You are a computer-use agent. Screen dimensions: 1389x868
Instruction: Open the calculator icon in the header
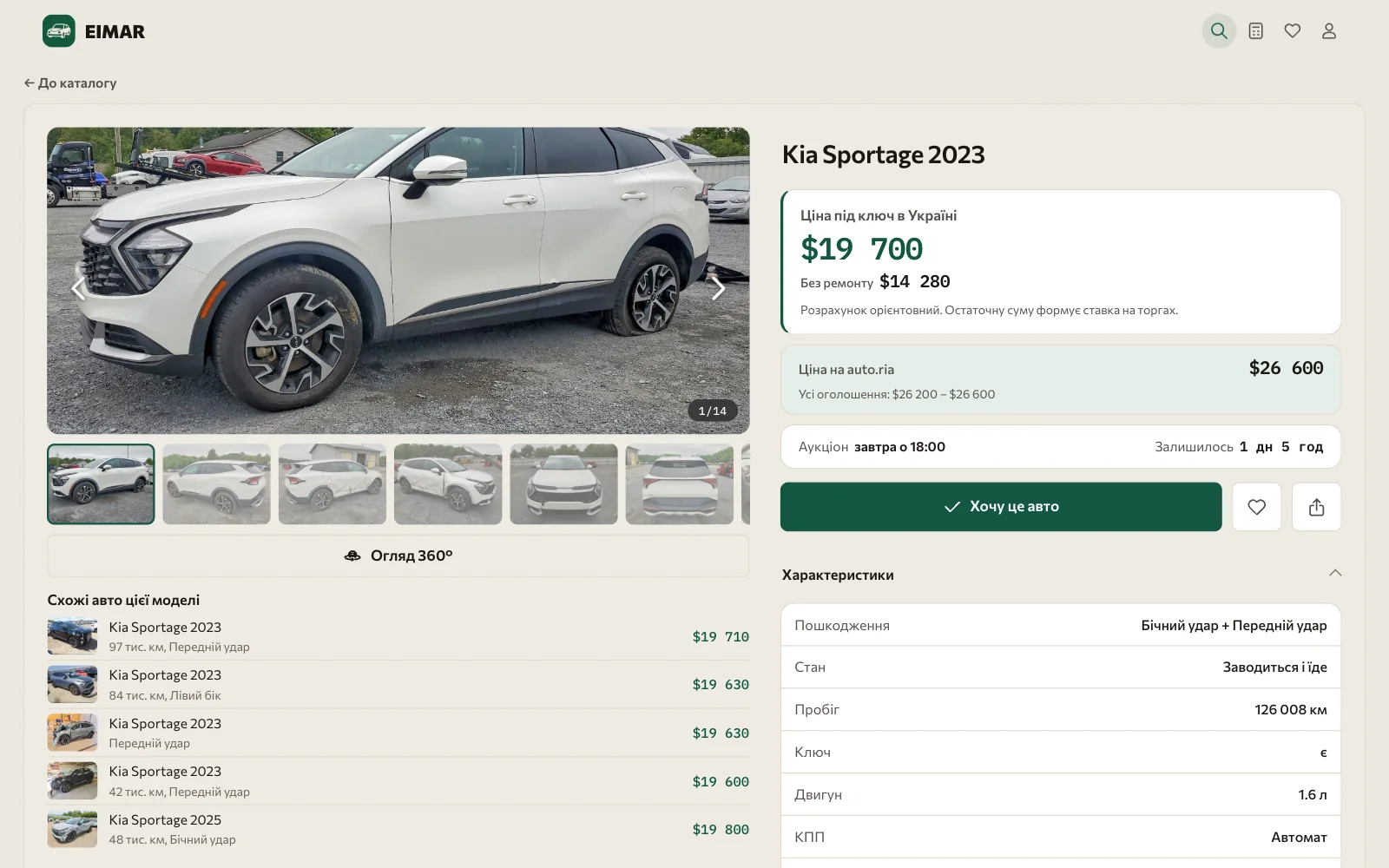(x=1255, y=31)
